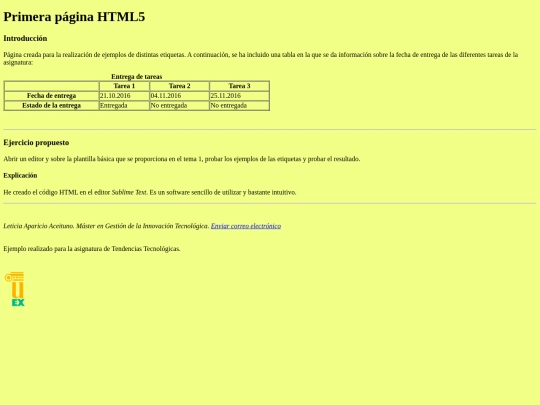Viewport: 540px width, 405px height.
Task: Click the 'Tarea 2' column header
Action: pos(179,86)
